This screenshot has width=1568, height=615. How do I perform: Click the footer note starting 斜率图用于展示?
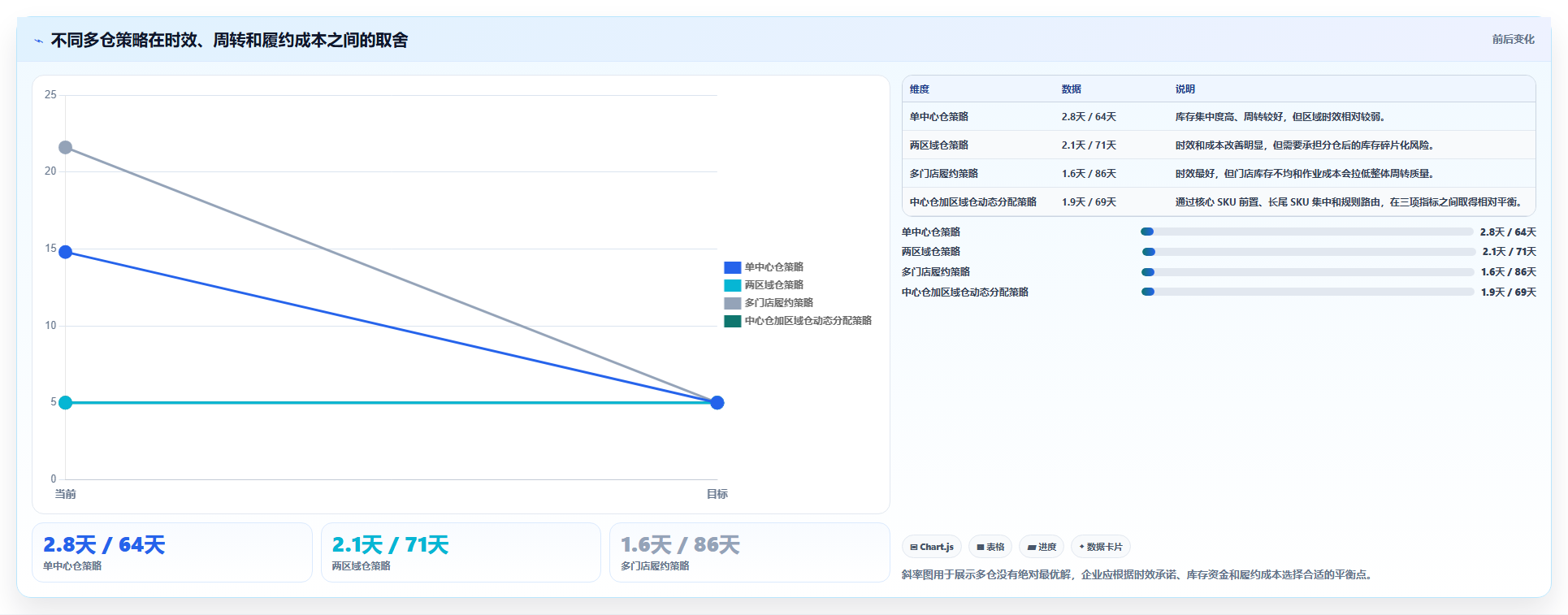pyautogui.click(x=1138, y=574)
